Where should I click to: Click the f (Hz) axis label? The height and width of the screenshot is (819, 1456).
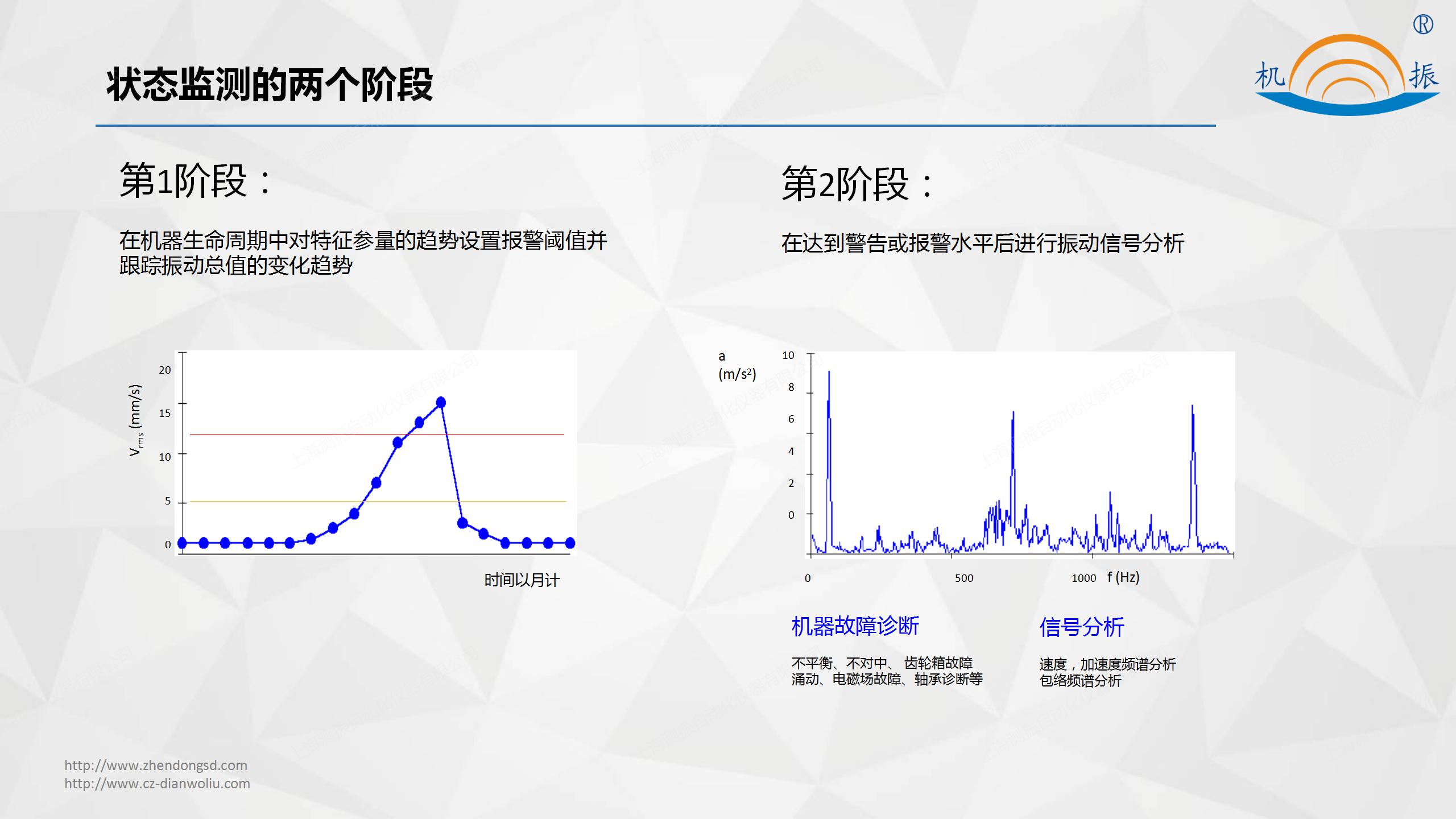[x=1123, y=577]
